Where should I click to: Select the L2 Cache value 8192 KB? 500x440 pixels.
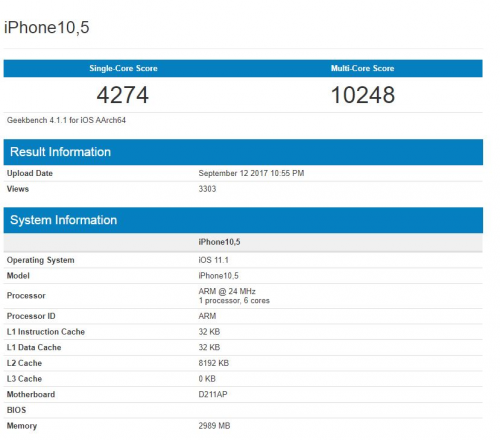tap(214, 363)
